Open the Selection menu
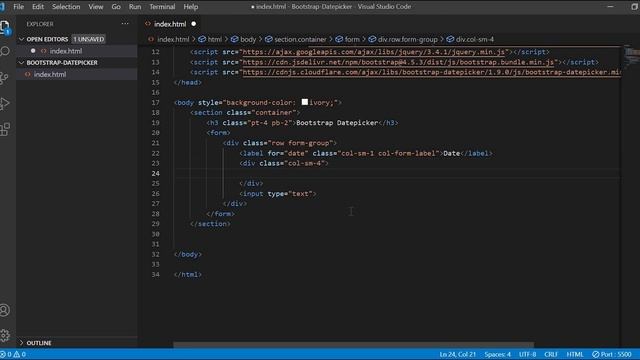 coord(66,7)
